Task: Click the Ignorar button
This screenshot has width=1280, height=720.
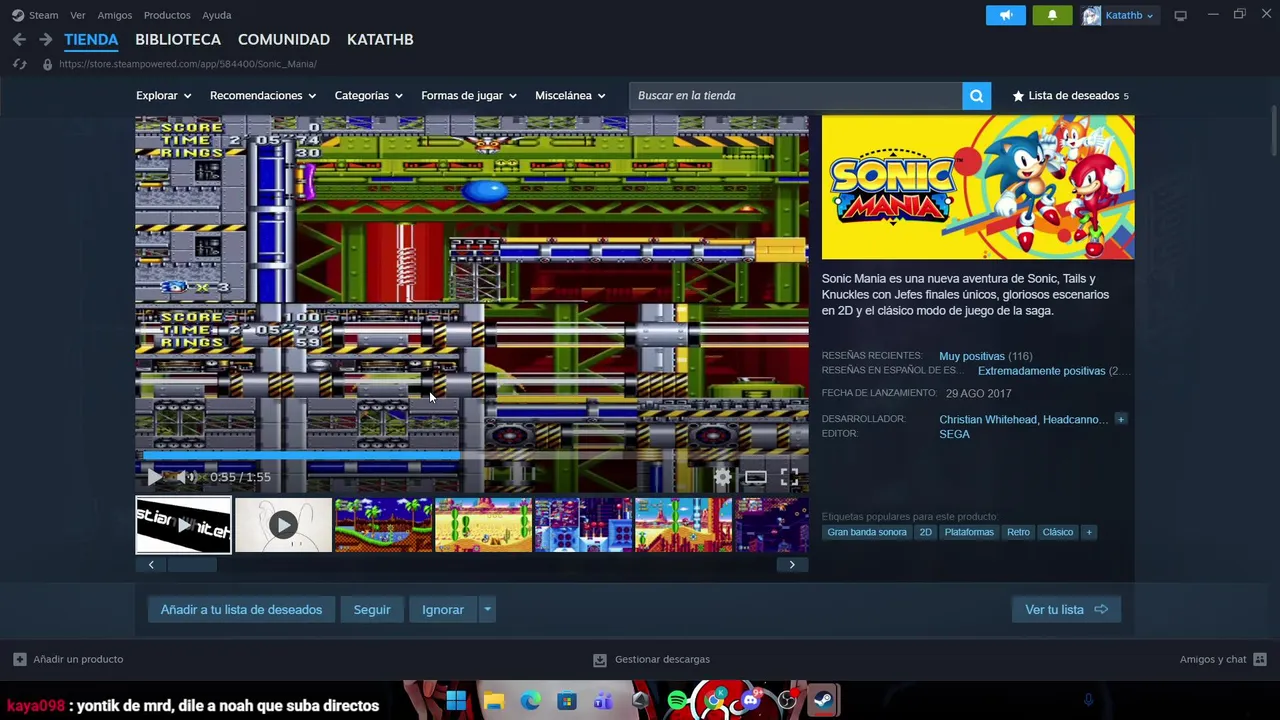Action: coord(443,610)
